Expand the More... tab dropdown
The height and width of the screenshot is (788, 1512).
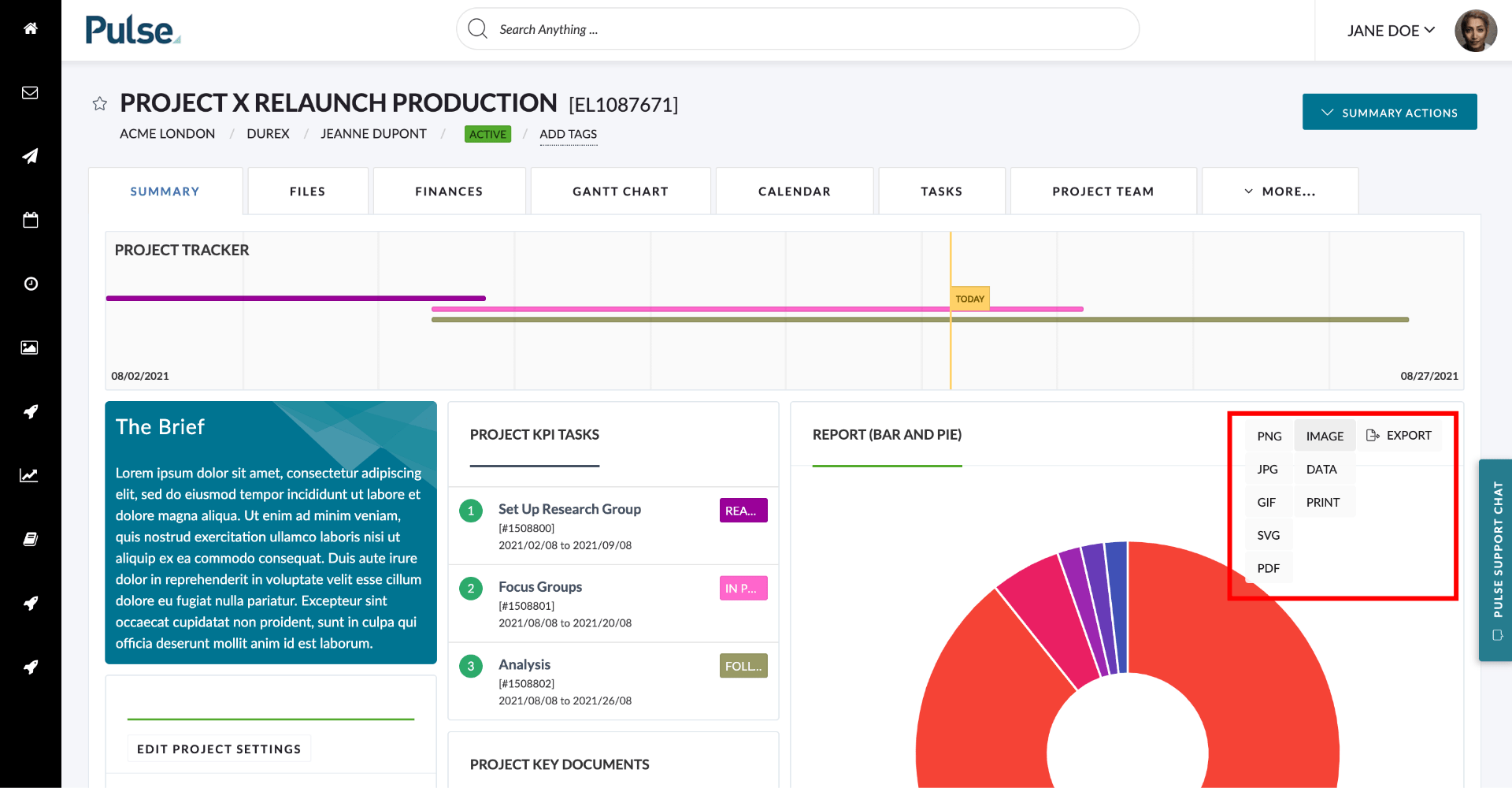pyautogui.click(x=1280, y=191)
